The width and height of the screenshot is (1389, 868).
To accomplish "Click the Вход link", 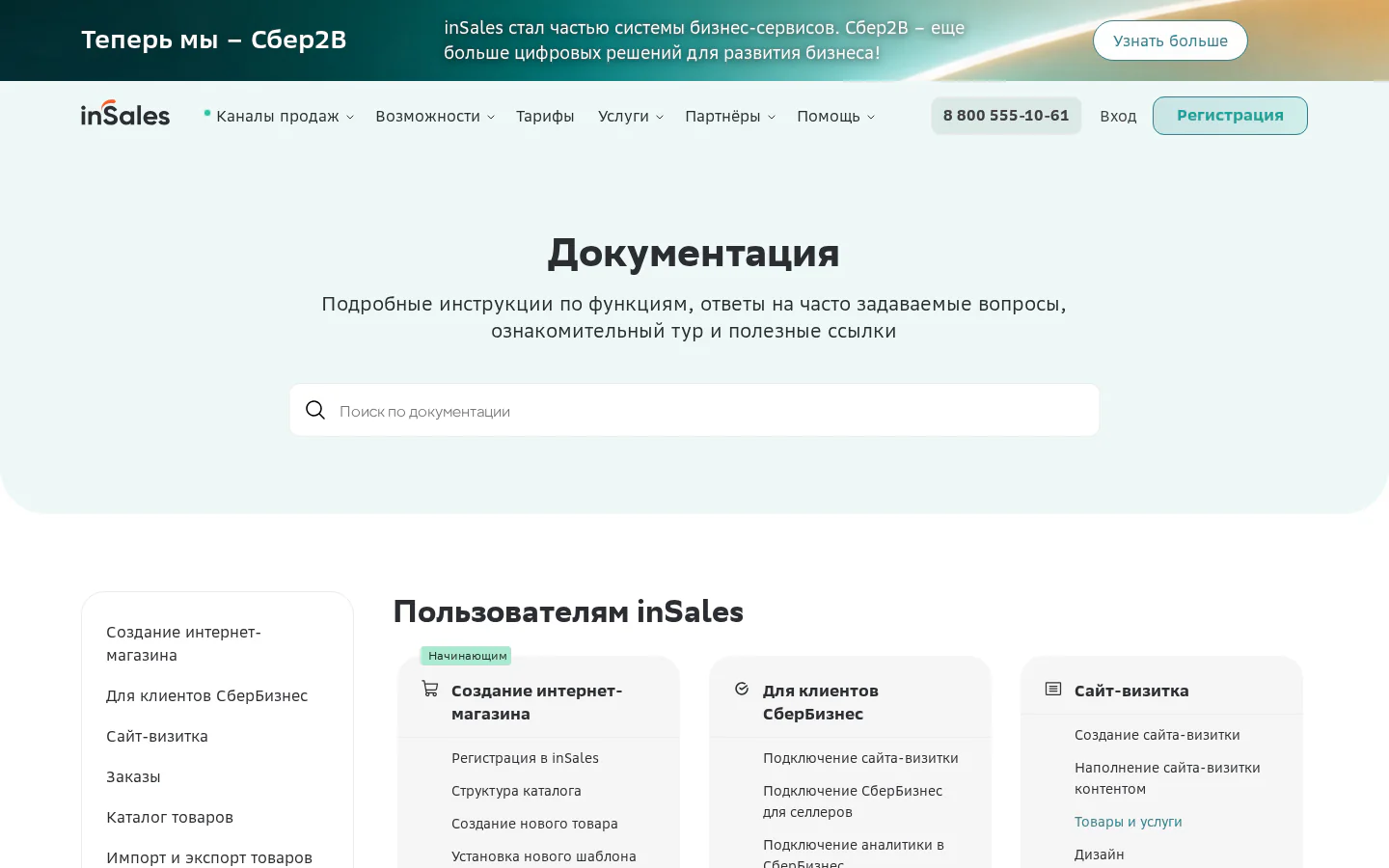I will (x=1118, y=116).
